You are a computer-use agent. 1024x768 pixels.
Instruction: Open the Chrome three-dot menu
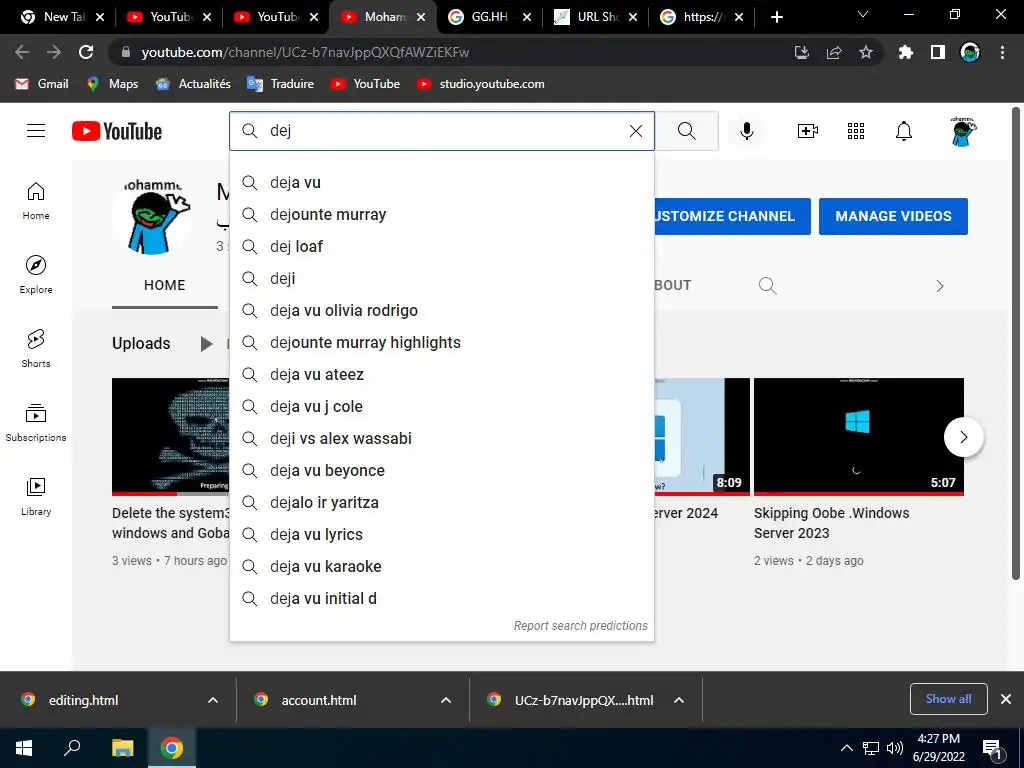point(1002,52)
